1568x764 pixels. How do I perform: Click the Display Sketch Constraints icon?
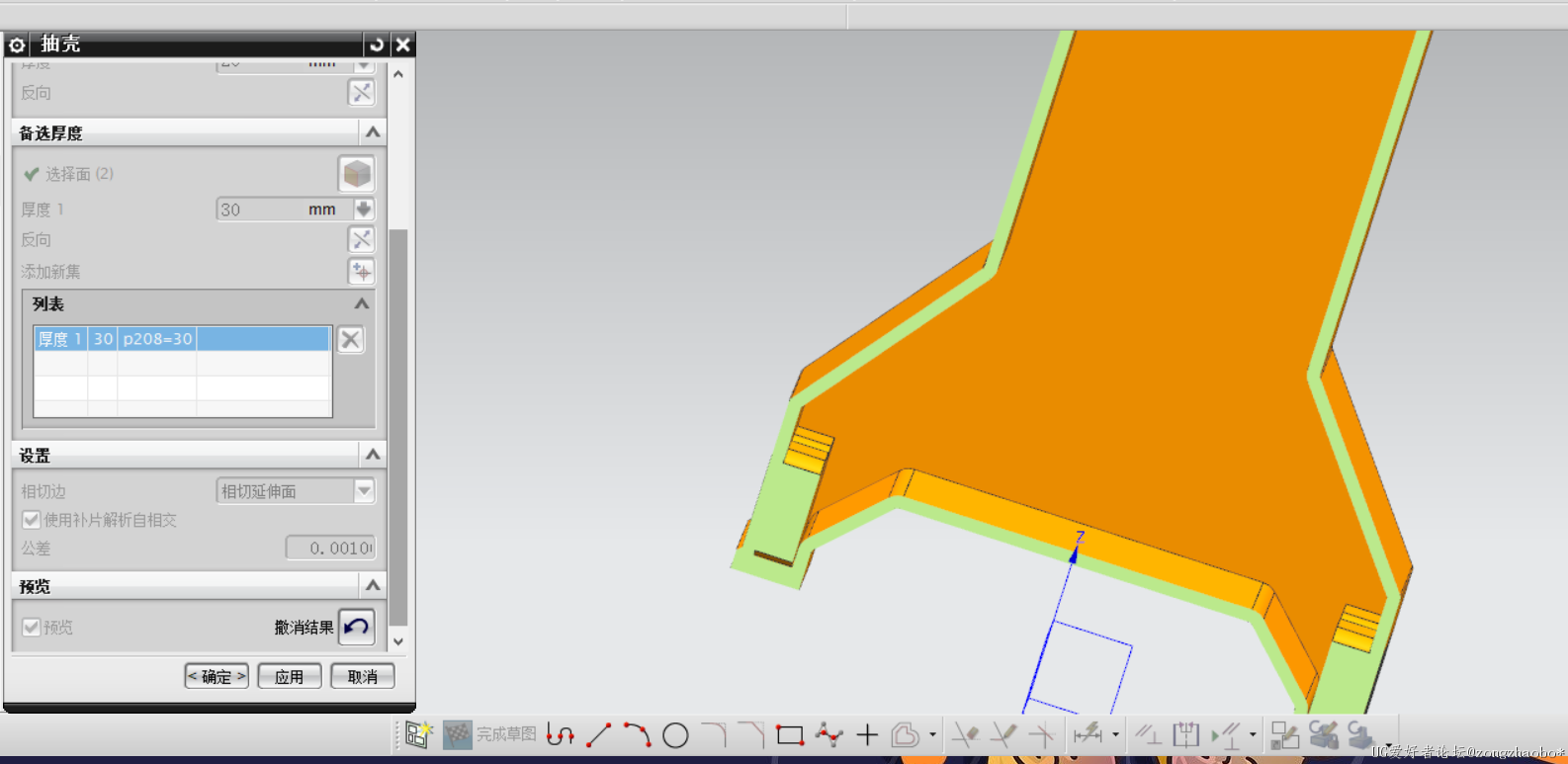coord(1226,734)
